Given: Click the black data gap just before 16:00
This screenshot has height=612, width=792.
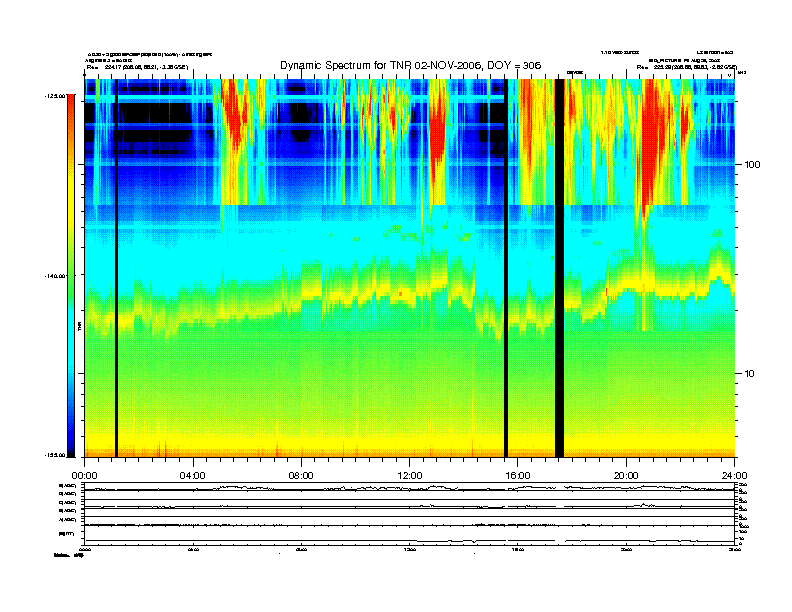Looking at the screenshot, I should tap(506, 268).
